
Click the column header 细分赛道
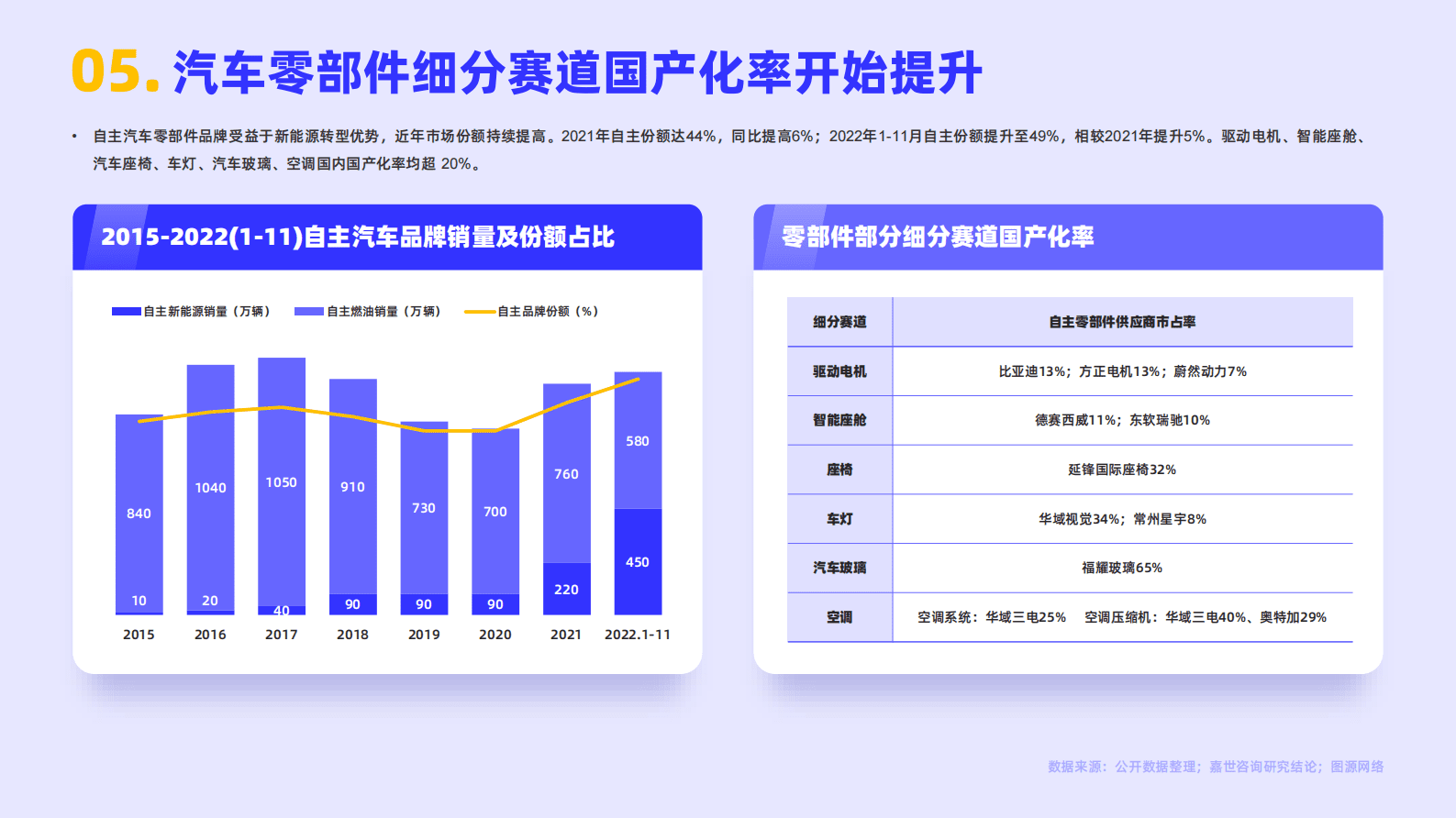click(839, 322)
